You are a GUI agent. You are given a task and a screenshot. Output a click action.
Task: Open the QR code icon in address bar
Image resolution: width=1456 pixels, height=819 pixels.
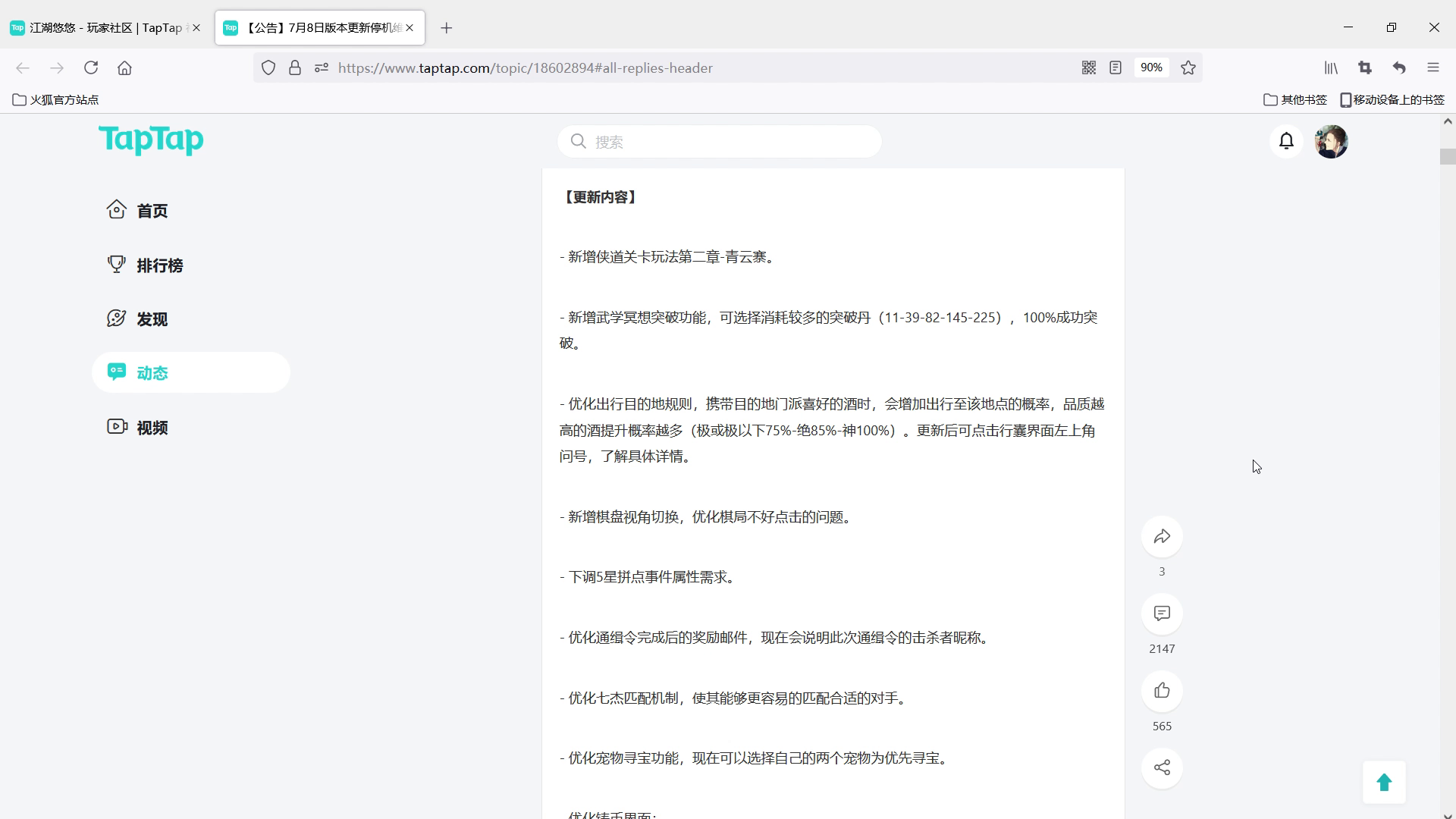tap(1089, 68)
